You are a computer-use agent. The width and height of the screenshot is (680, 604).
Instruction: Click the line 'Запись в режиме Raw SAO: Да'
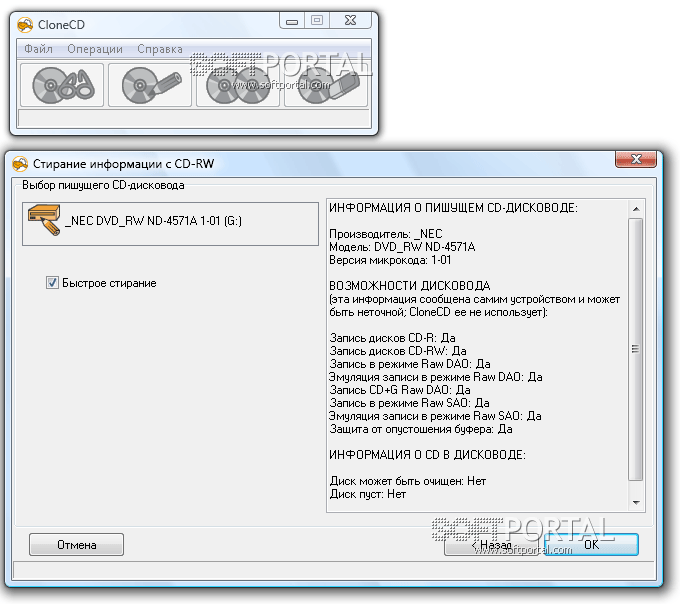point(409,403)
